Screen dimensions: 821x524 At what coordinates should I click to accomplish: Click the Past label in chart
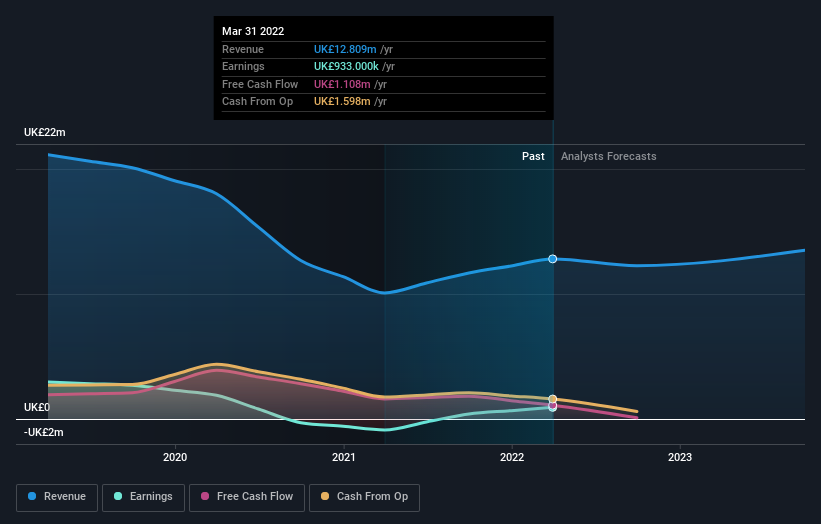tap(533, 157)
